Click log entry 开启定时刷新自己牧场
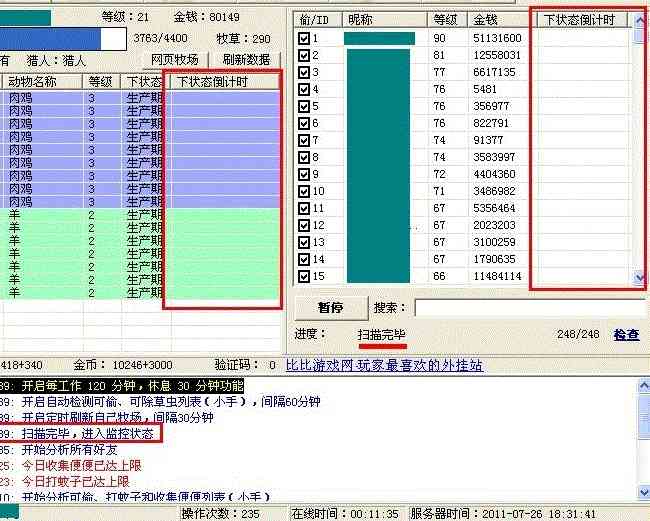This screenshot has height=521, width=650. [x=117, y=417]
